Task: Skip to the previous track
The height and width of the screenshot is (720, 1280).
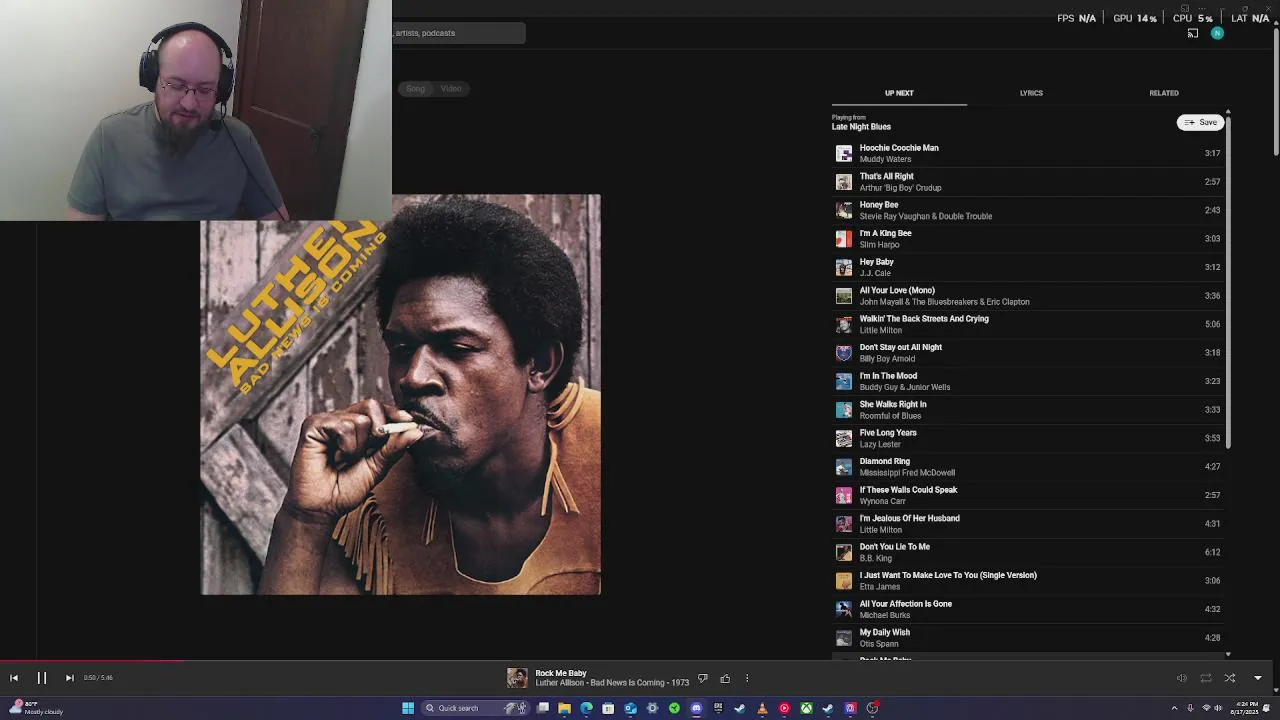Action: click(14, 678)
